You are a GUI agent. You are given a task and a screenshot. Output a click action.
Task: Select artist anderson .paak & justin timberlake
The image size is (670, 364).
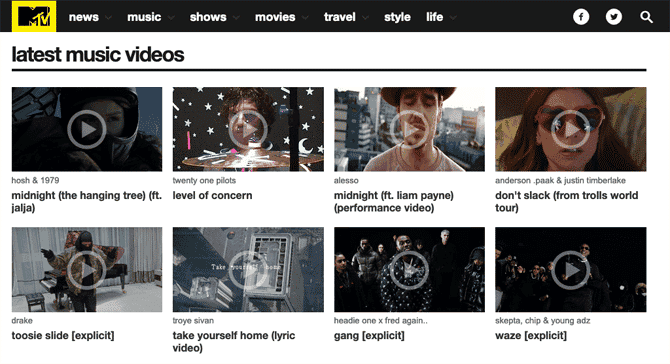click(x=560, y=180)
